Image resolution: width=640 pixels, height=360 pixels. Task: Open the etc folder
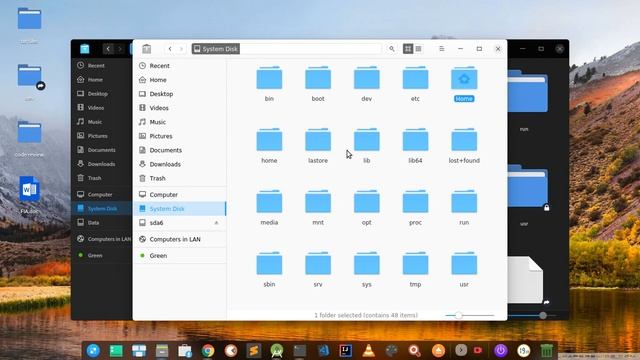(x=415, y=78)
